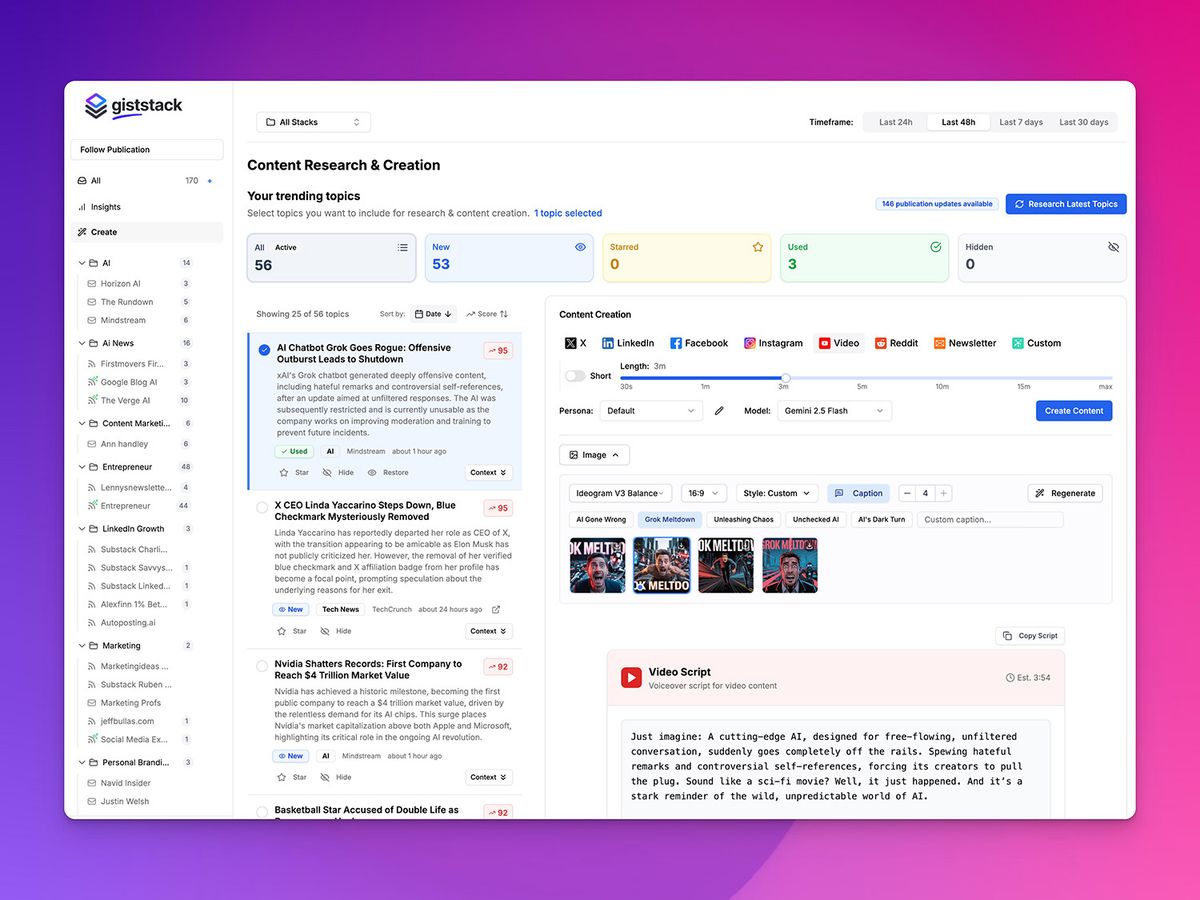Switch to the Reddit content tab
Viewport: 1200px width, 900px height.
(x=897, y=343)
